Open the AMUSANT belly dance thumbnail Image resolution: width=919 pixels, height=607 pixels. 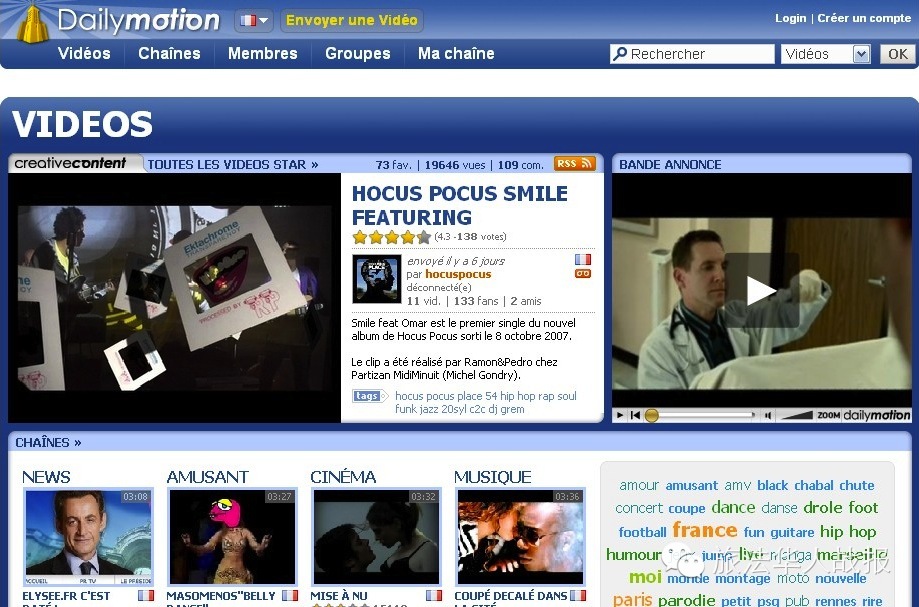coord(232,537)
